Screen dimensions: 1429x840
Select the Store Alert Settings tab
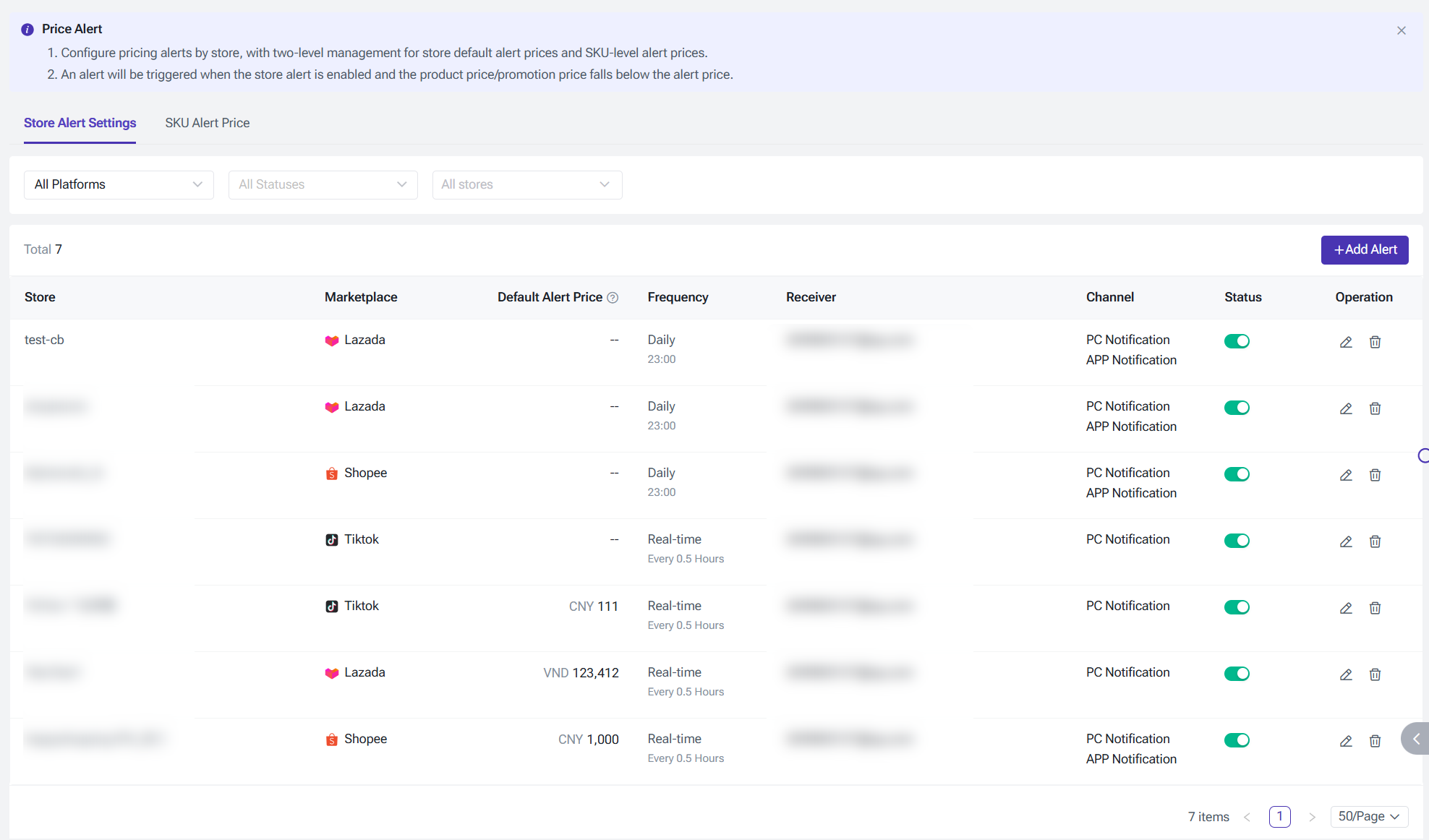pyautogui.click(x=80, y=123)
